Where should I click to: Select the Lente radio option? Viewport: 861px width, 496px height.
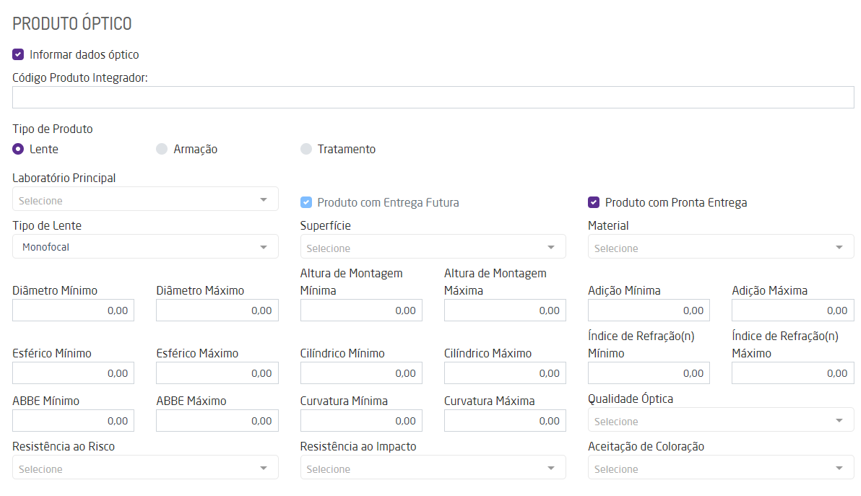coord(18,149)
